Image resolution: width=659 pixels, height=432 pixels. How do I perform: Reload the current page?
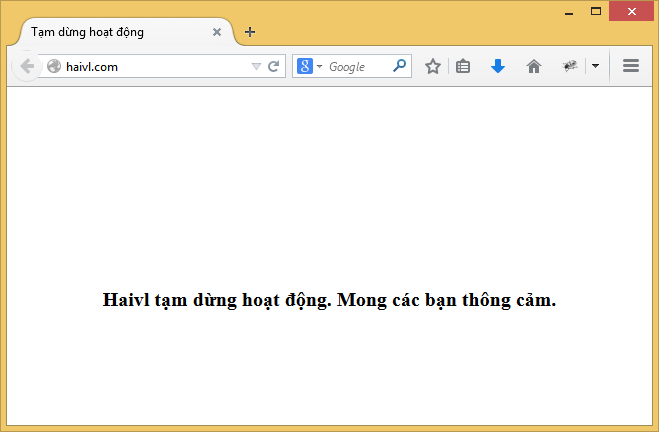click(273, 67)
